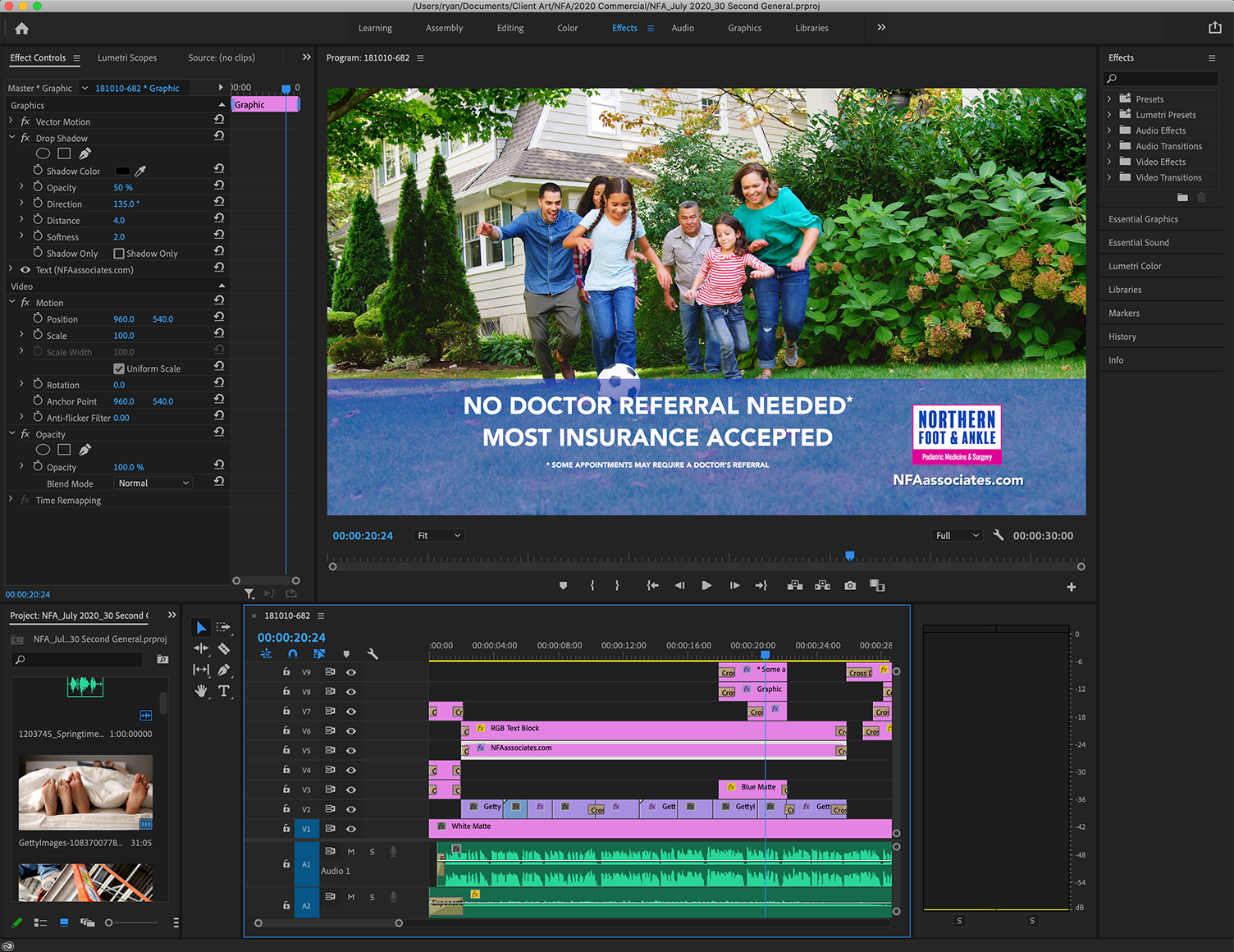This screenshot has height=952, width=1234.
Task: Click Effects panel search field
Action: (x=1161, y=79)
